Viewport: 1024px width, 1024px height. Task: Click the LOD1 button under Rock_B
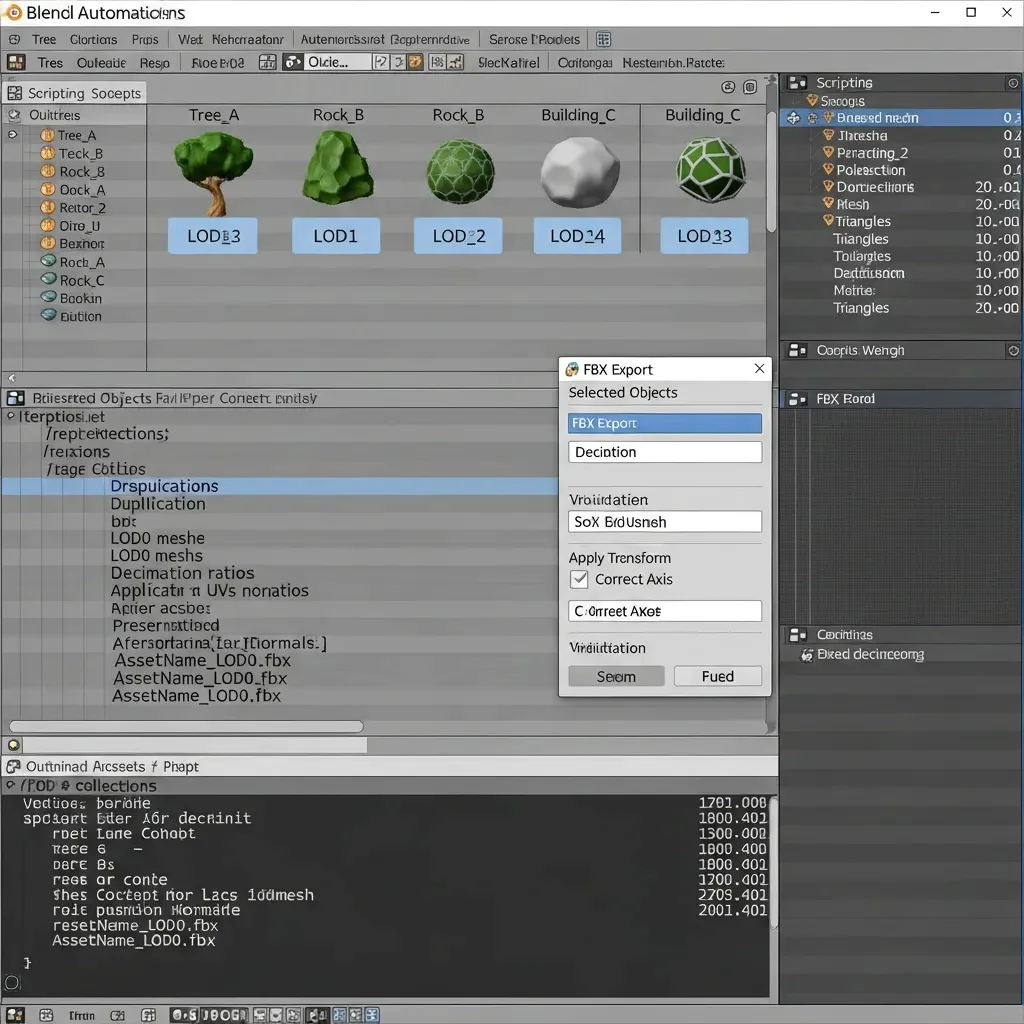(x=335, y=236)
